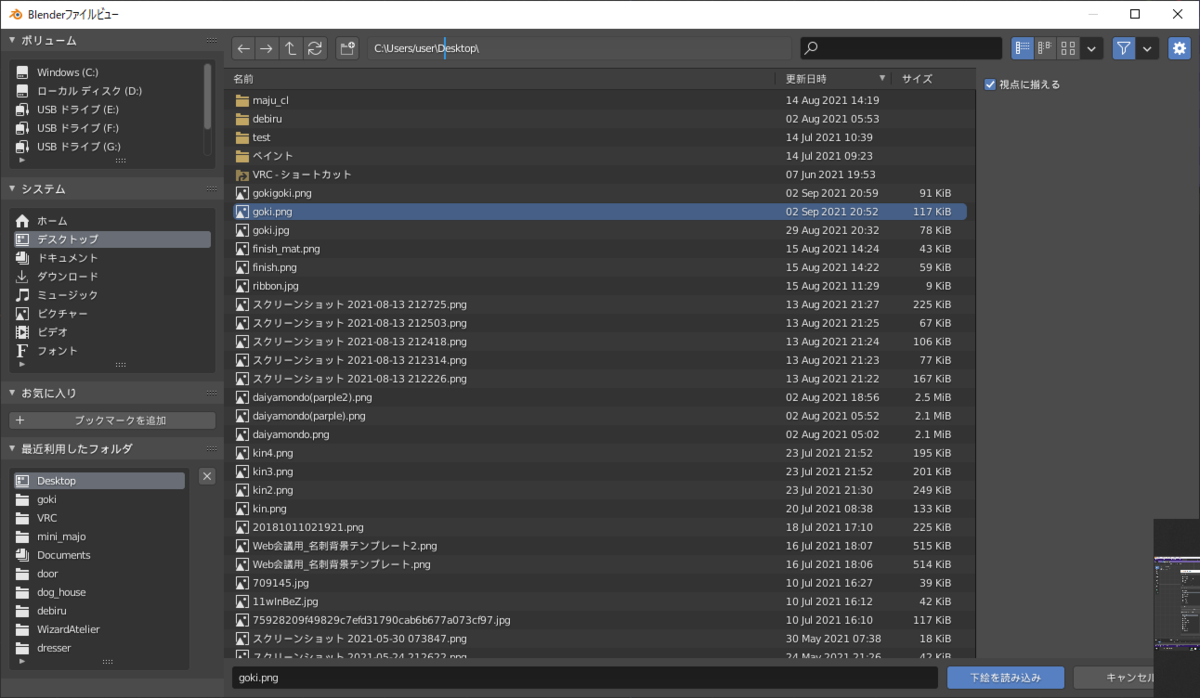The height and width of the screenshot is (698, 1200).
Task: Open the debiru folder in file list
Action: tap(600, 118)
